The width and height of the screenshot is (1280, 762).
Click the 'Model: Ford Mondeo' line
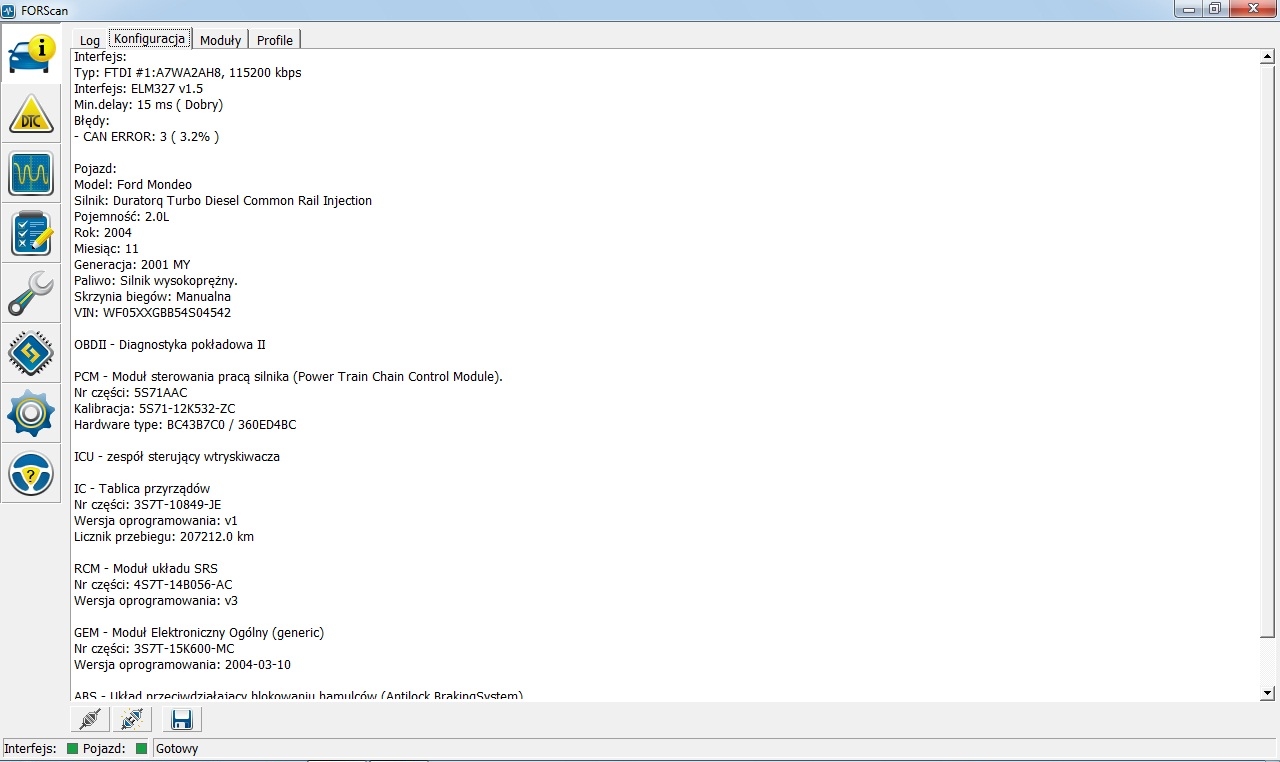(x=133, y=185)
